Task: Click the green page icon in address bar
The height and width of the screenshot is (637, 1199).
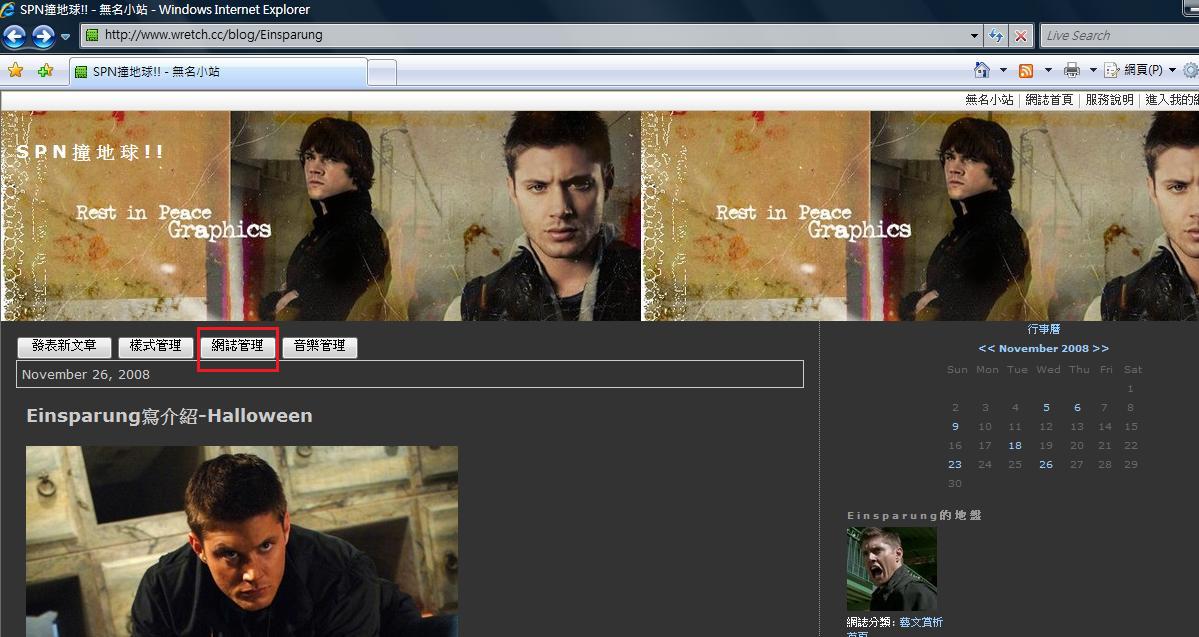Action: pos(92,34)
